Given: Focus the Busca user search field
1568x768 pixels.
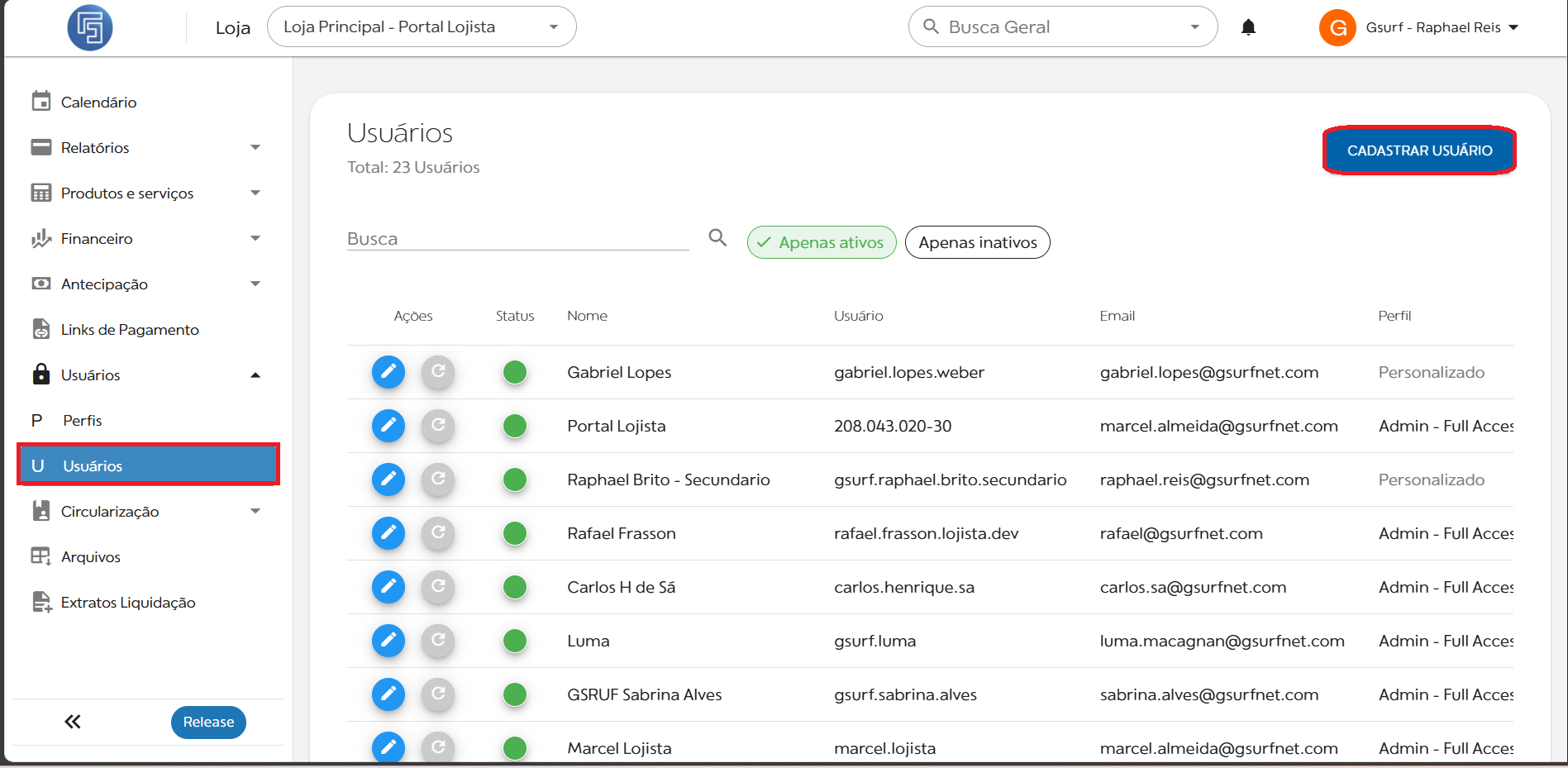Looking at the screenshot, I should coord(517,239).
